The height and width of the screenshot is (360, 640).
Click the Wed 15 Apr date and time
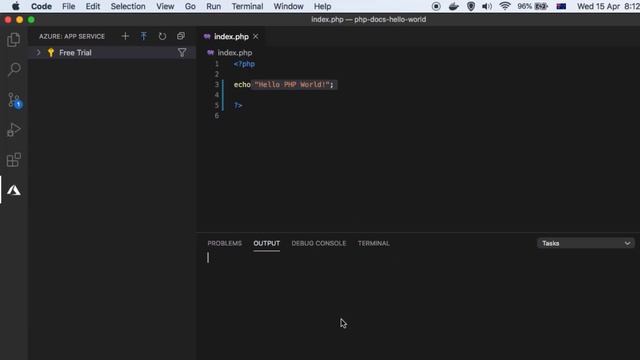(x=608, y=7)
